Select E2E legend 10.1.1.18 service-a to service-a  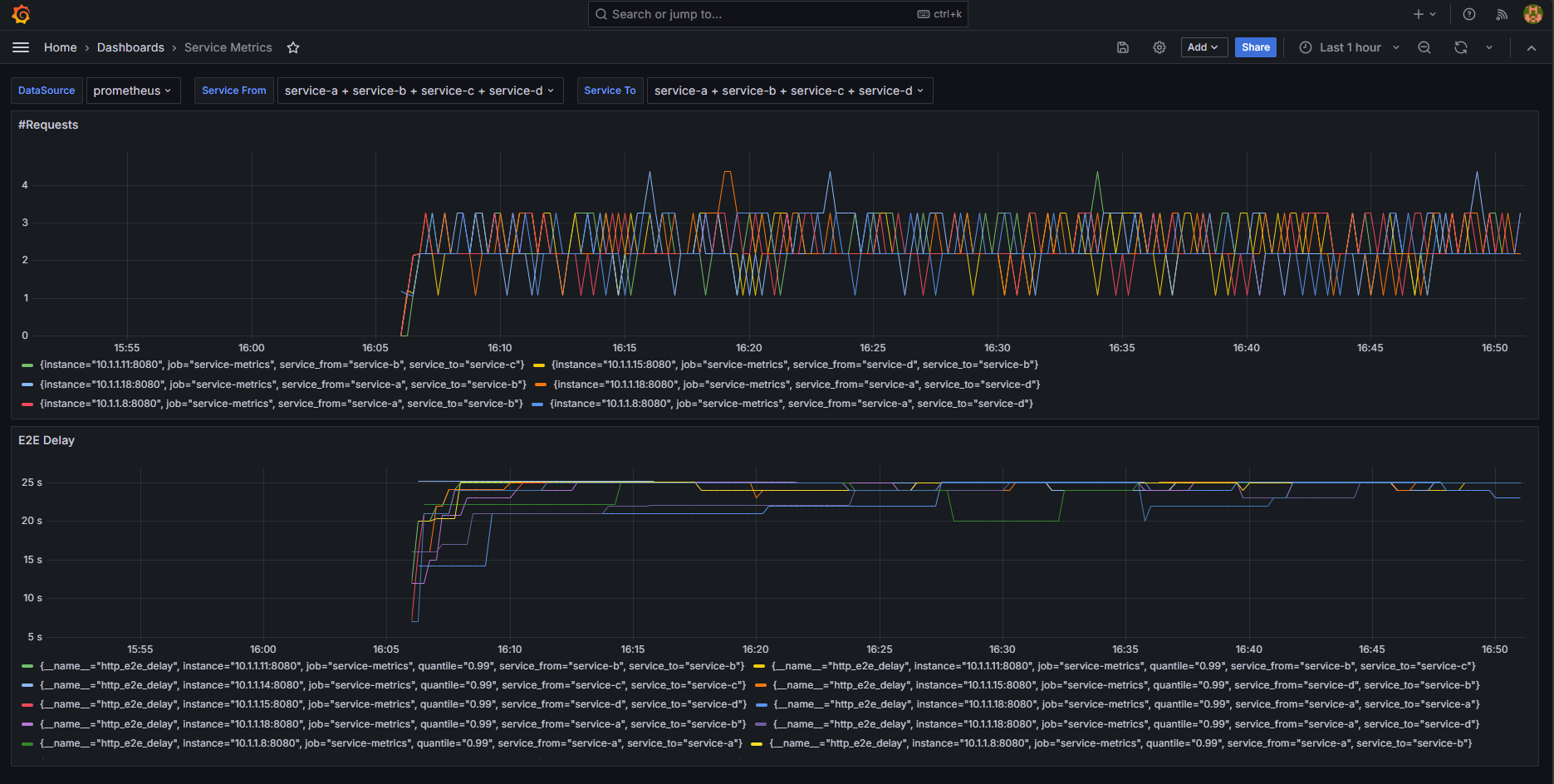pyautogui.click(x=1126, y=704)
